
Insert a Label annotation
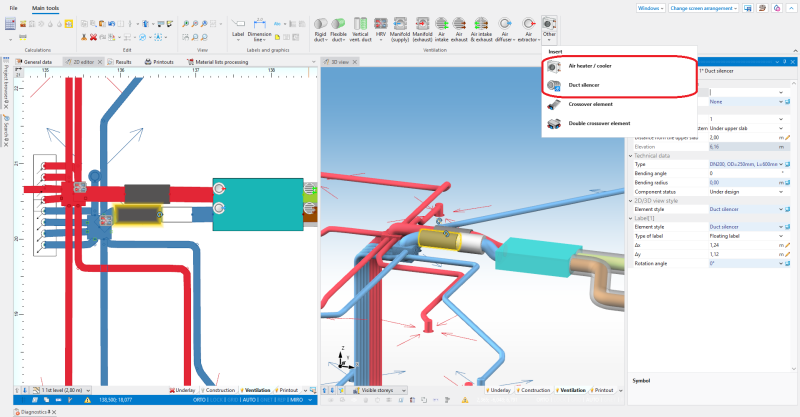pyautogui.click(x=238, y=29)
